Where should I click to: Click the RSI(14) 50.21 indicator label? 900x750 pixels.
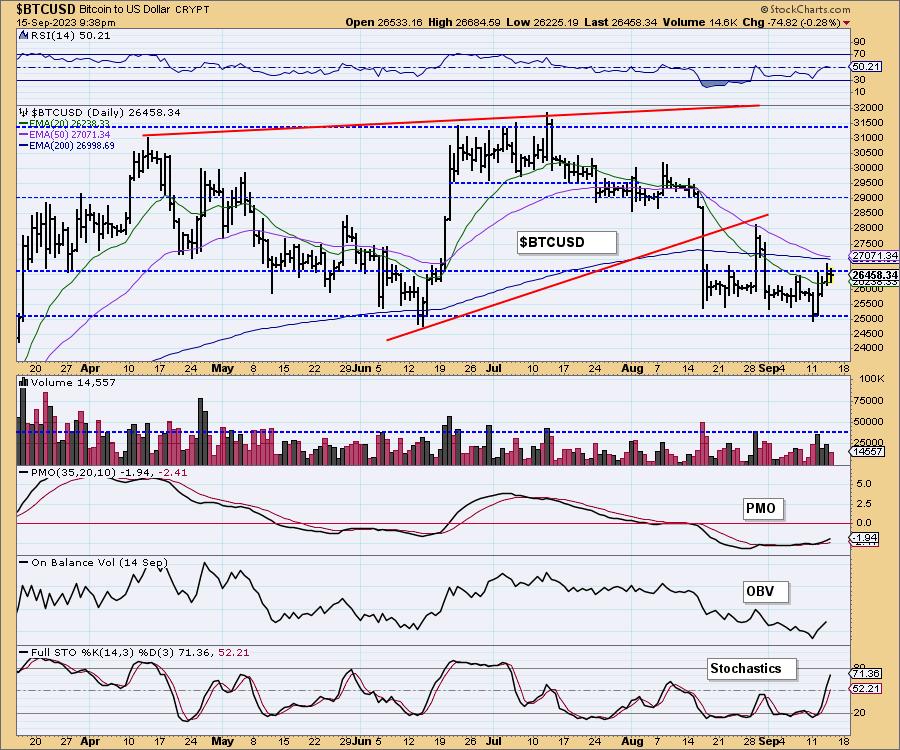70,36
